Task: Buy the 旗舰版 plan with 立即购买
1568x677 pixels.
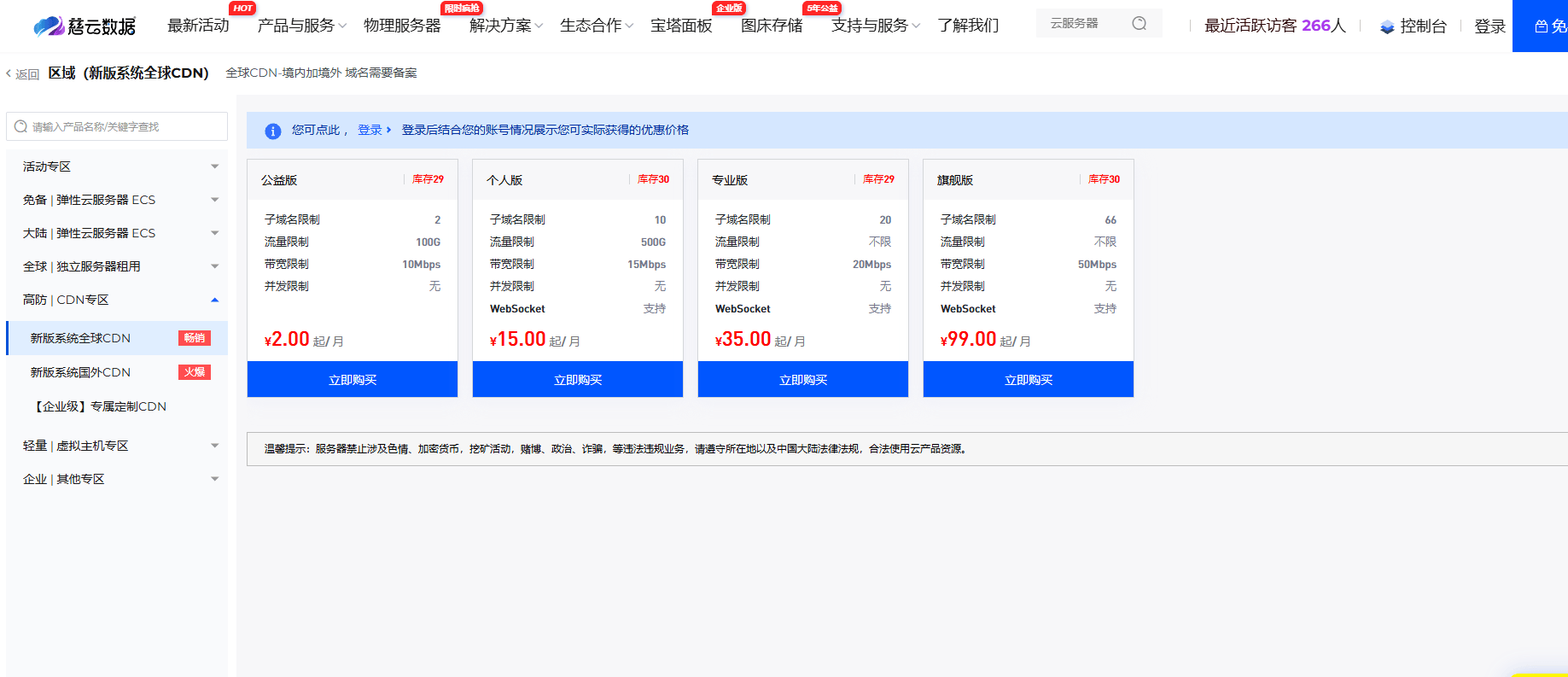Action: pyautogui.click(x=1029, y=379)
